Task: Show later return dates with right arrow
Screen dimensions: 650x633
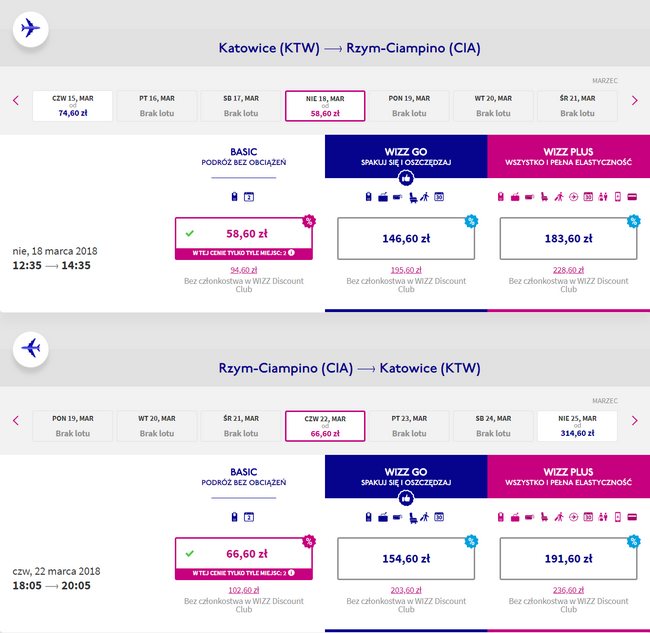Action: (x=634, y=421)
